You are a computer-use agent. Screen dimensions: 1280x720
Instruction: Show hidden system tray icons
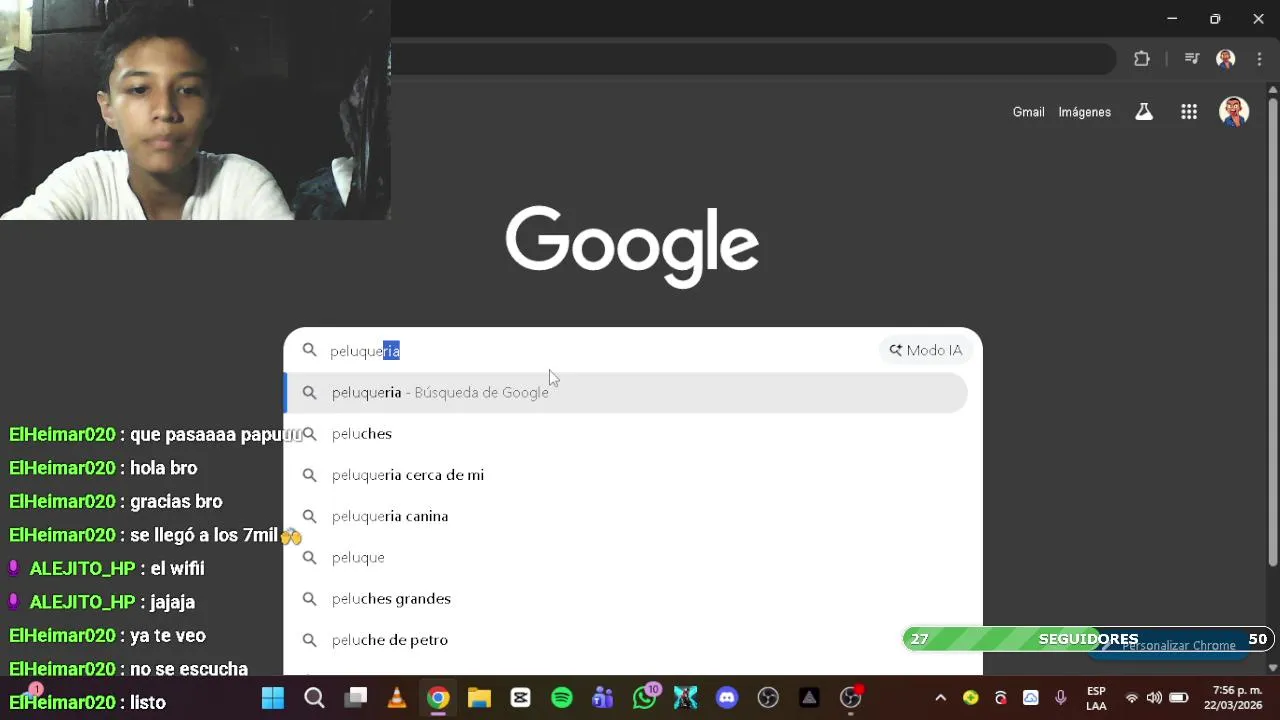coord(940,698)
